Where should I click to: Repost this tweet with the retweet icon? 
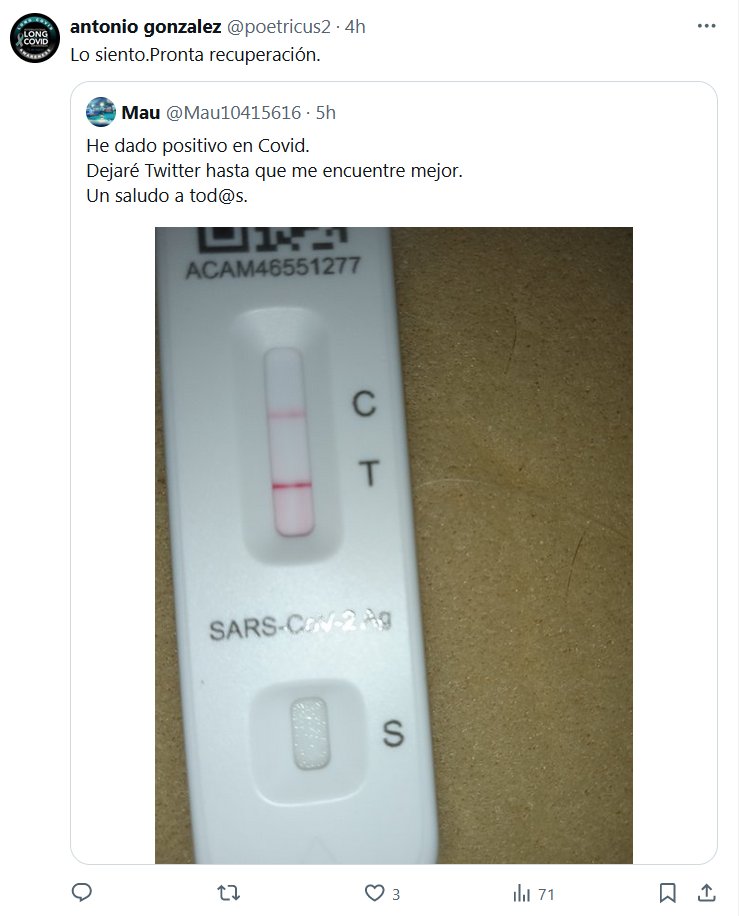click(229, 892)
